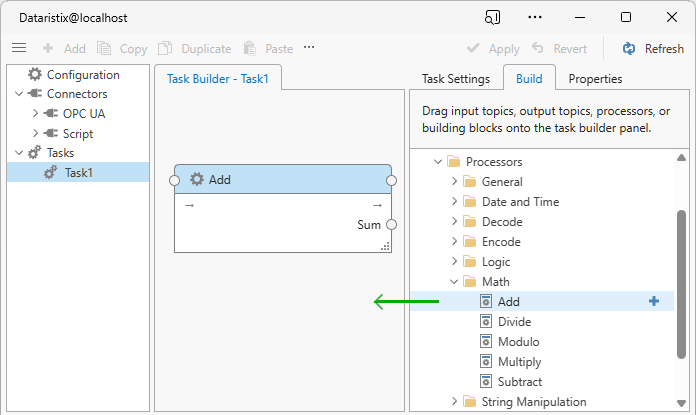Screen dimensions: 696x415
Task: Click the Divide processor icon
Action: [486, 322]
